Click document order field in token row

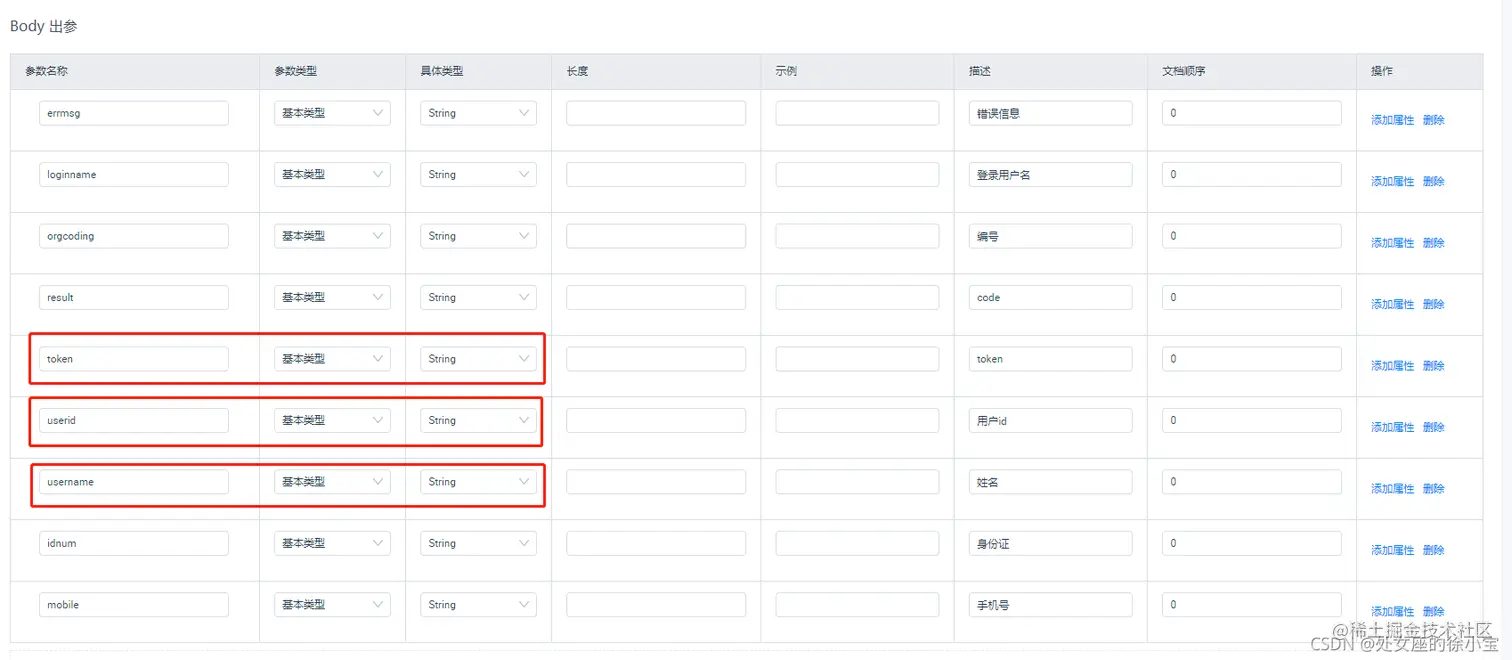pyautogui.click(x=1252, y=359)
